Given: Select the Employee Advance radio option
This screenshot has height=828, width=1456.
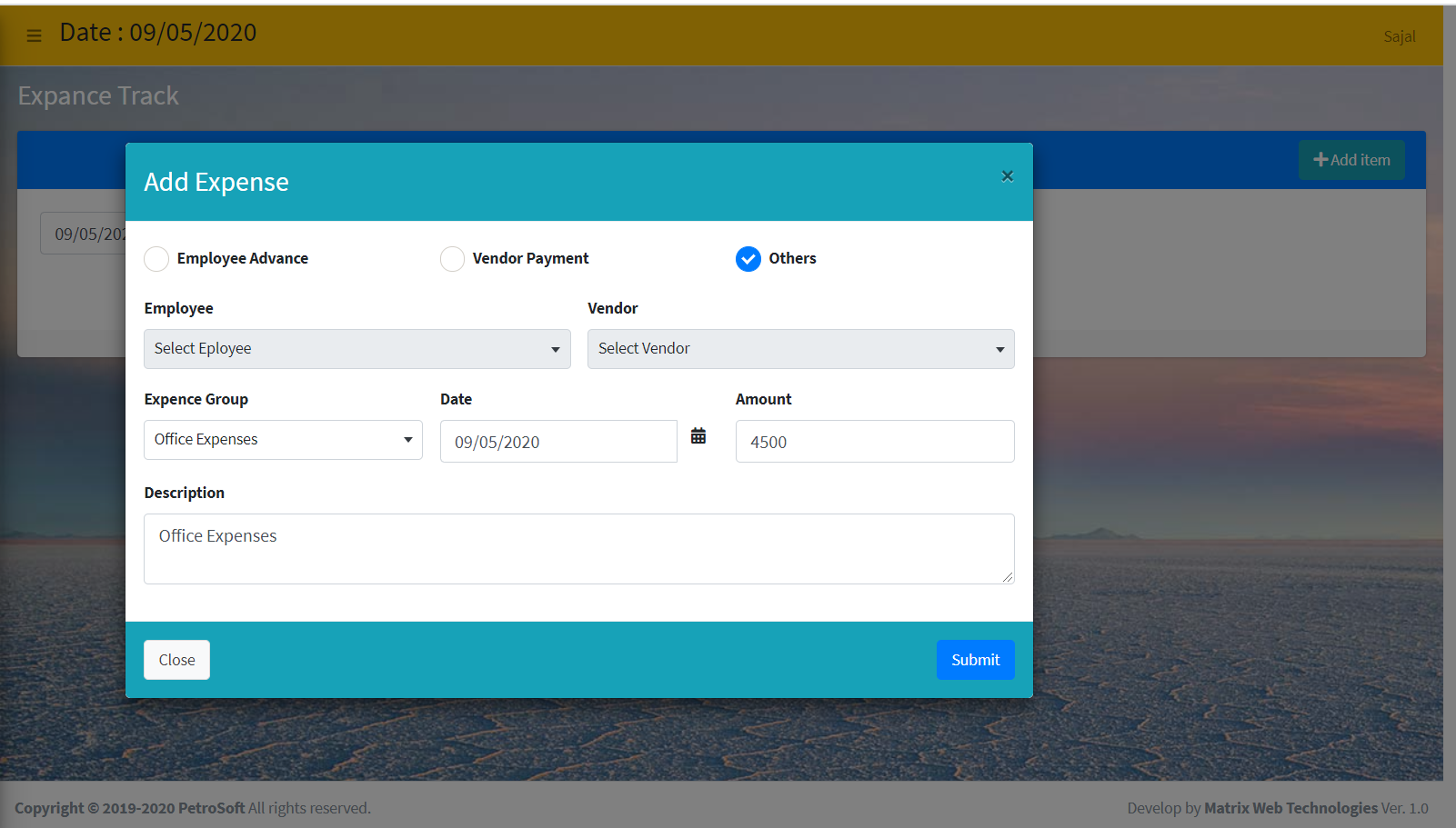Looking at the screenshot, I should tap(156, 259).
